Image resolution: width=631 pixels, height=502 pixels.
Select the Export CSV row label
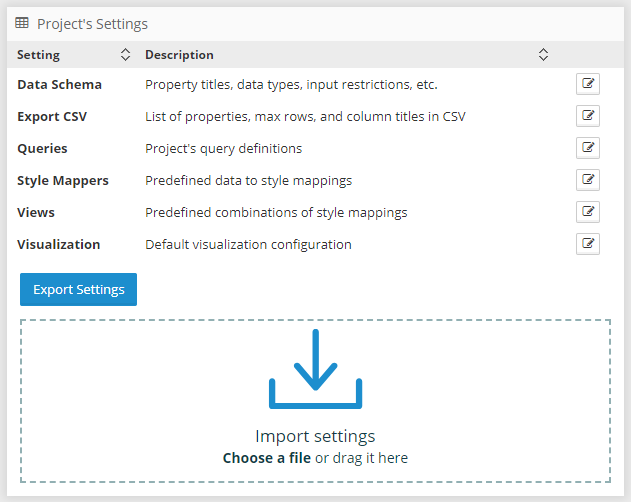(52, 117)
